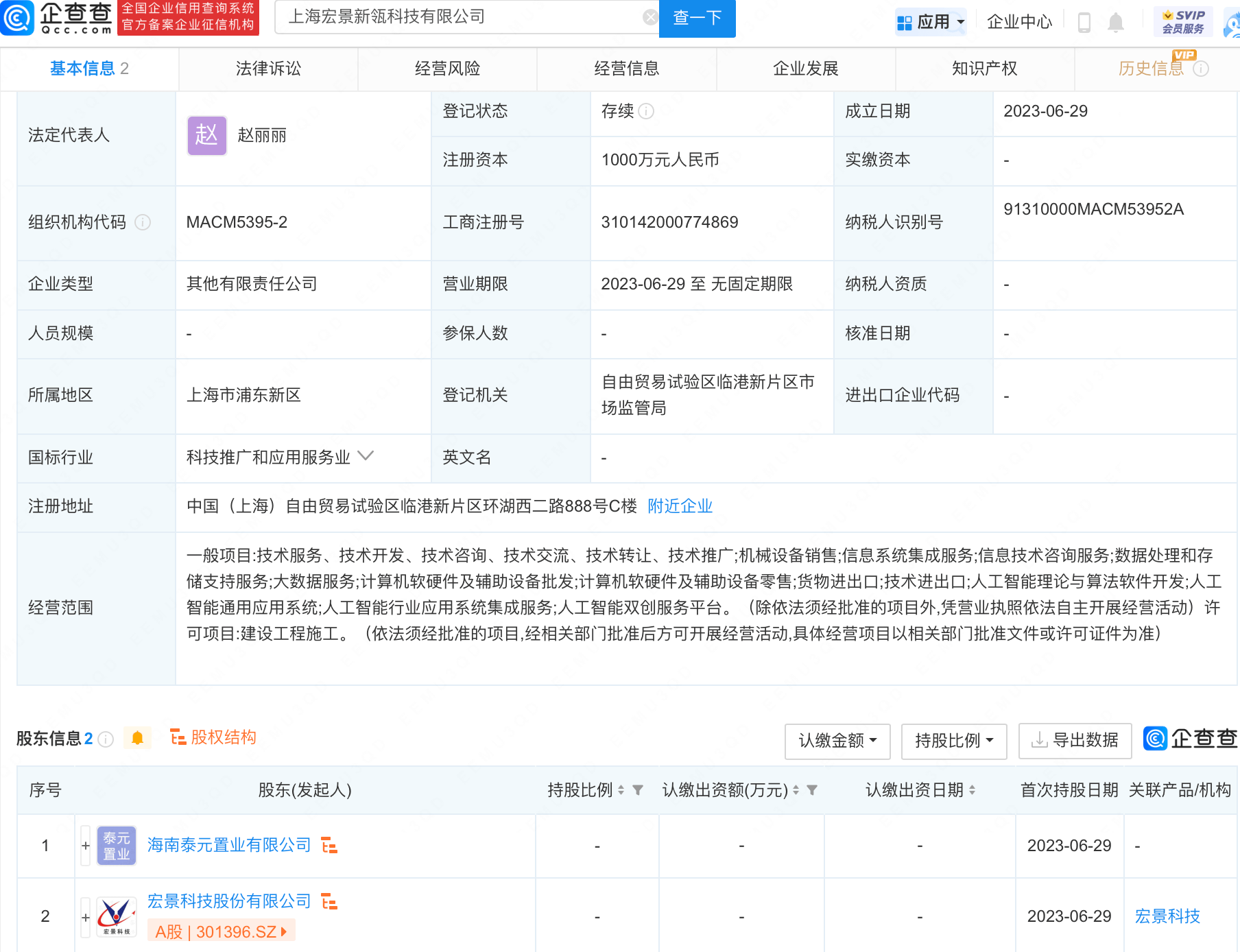Viewport: 1240px width, 952px height.
Task: Click the company name search field
Action: pyautogui.click(x=460, y=17)
